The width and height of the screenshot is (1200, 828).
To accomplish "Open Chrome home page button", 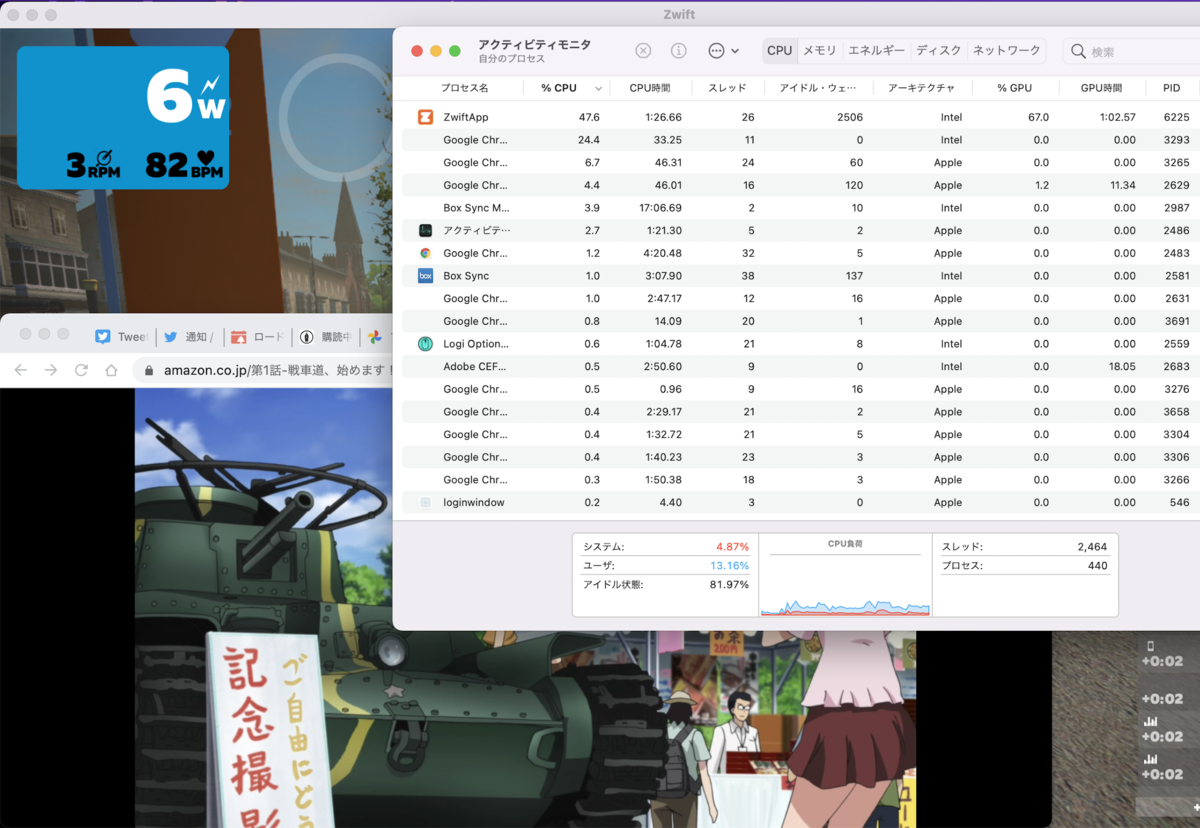I will pos(111,370).
